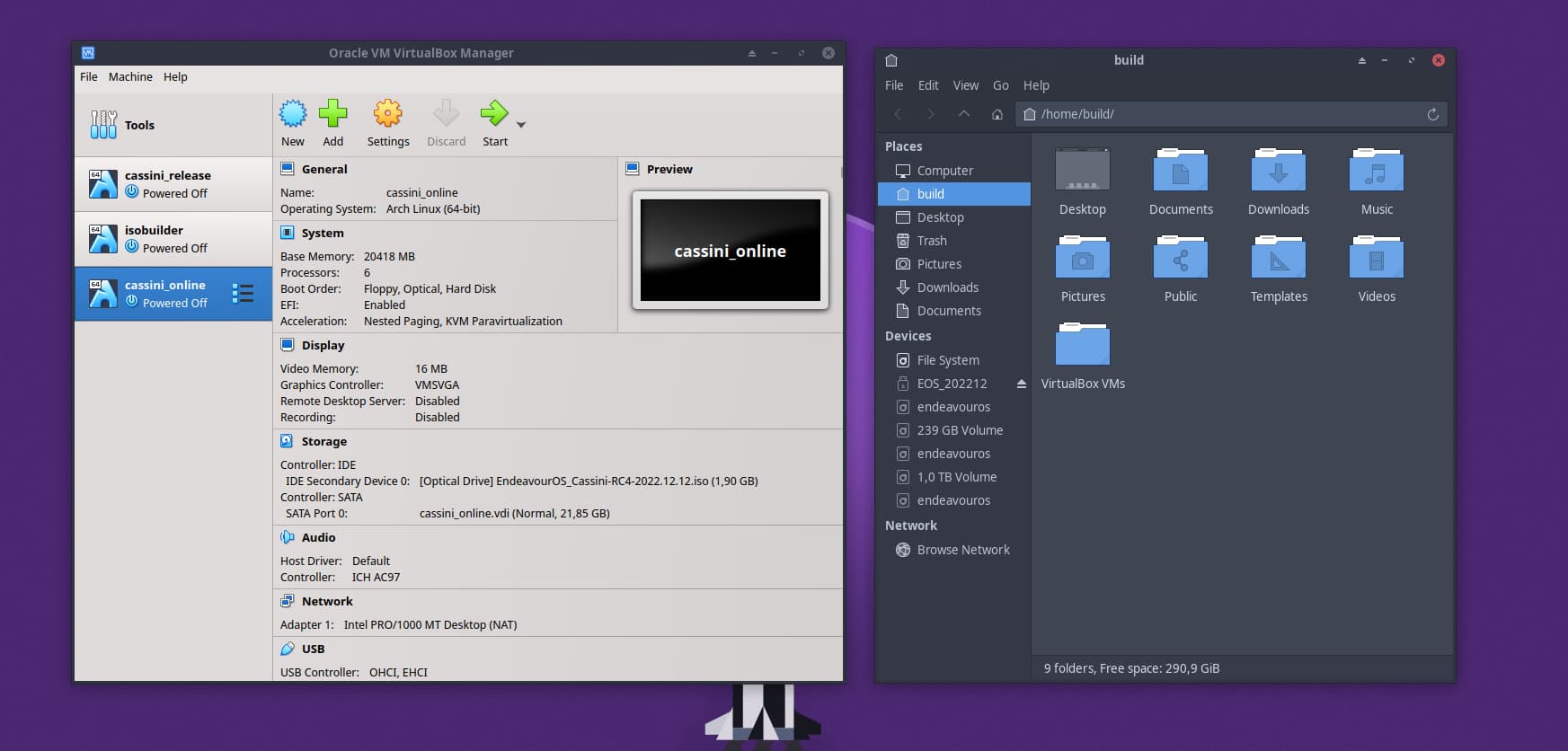
Task: Select Pictures in Places sidebar
Action: pyautogui.click(x=954, y=264)
